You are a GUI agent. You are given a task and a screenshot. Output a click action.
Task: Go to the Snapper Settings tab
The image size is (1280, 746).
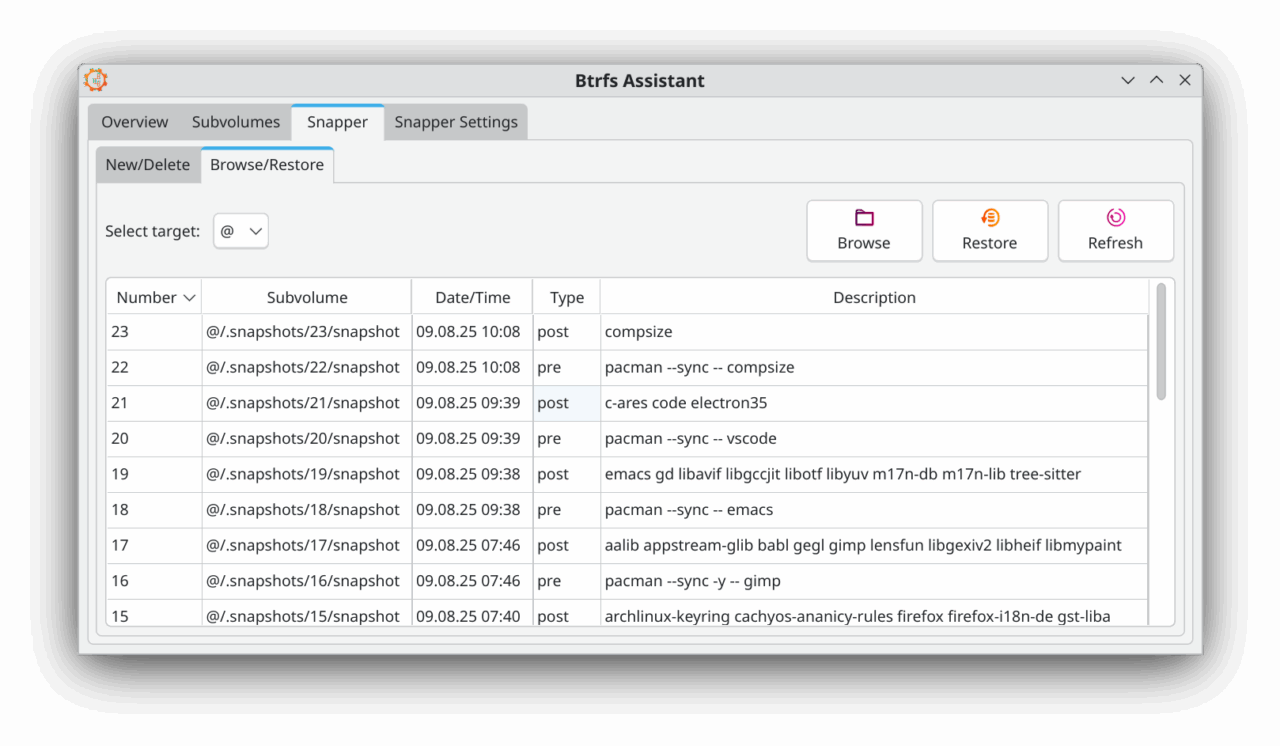[456, 122]
